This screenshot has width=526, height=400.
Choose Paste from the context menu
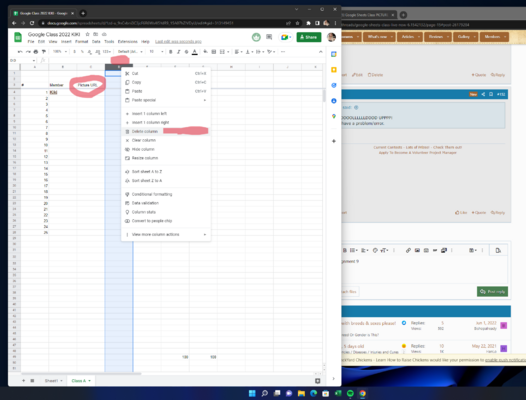pyautogui.click(x=166, y=91)
